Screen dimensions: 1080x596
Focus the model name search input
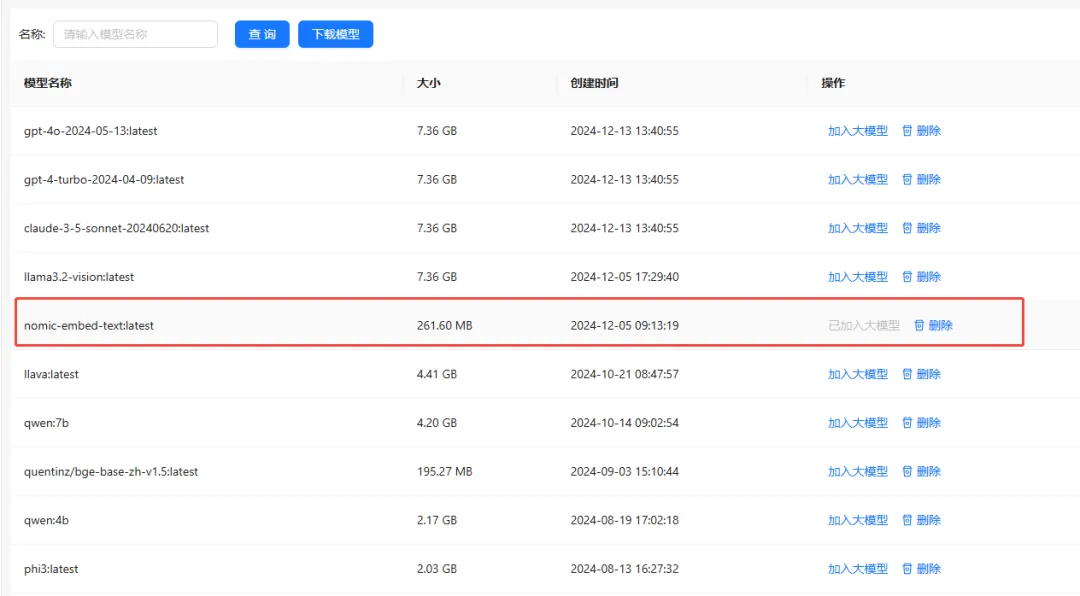(135, 34)
